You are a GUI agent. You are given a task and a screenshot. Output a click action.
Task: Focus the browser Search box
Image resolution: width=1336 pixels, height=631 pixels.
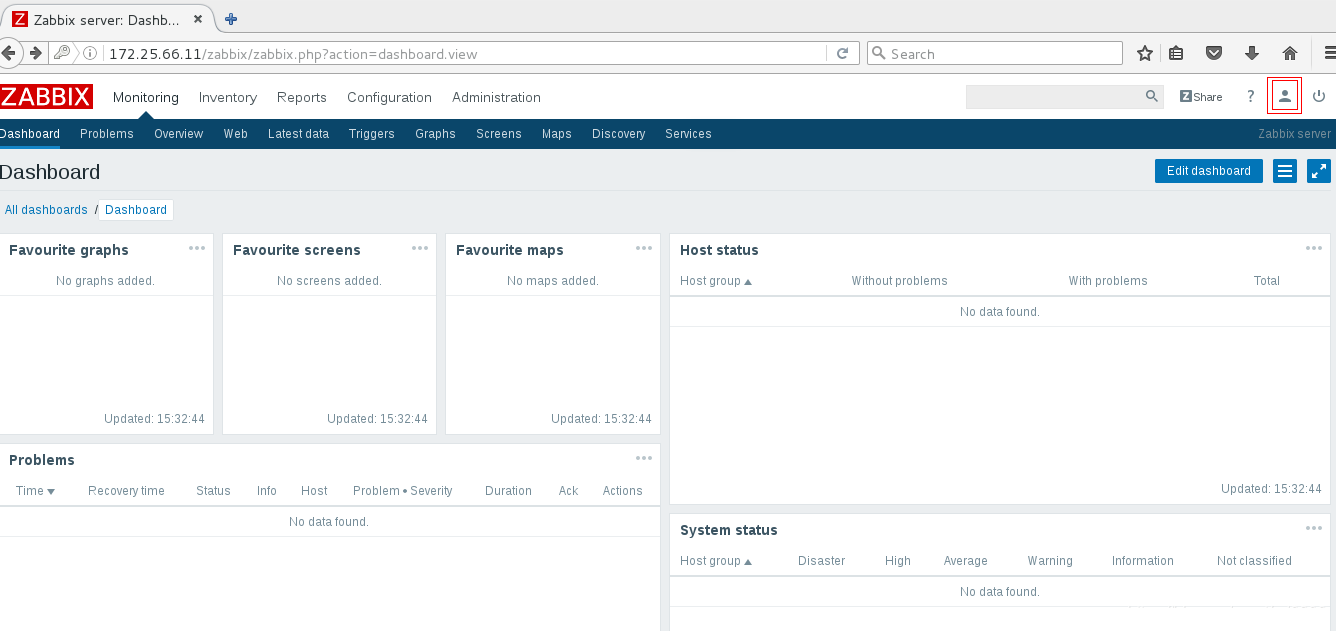point(995,54)
